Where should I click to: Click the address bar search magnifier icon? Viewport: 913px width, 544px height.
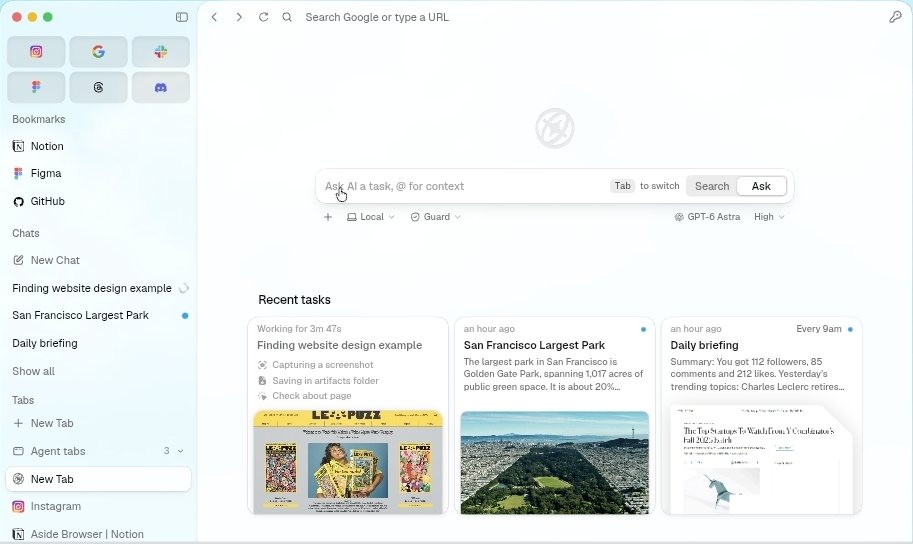click(x=287, y=17)
